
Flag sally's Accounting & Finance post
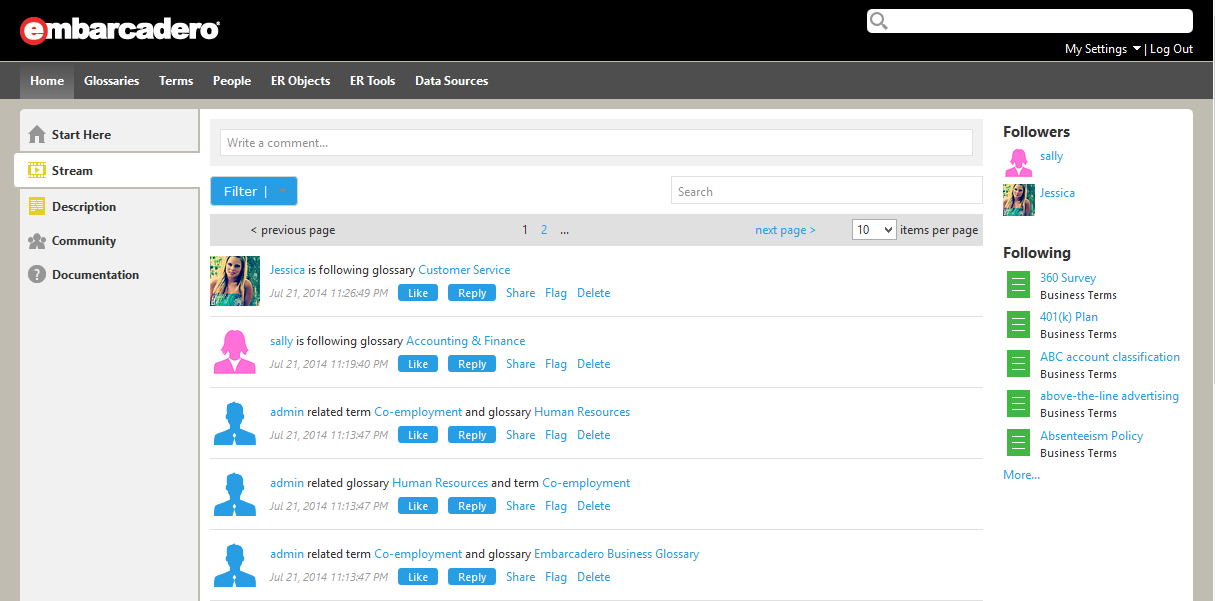click(556, 364)
